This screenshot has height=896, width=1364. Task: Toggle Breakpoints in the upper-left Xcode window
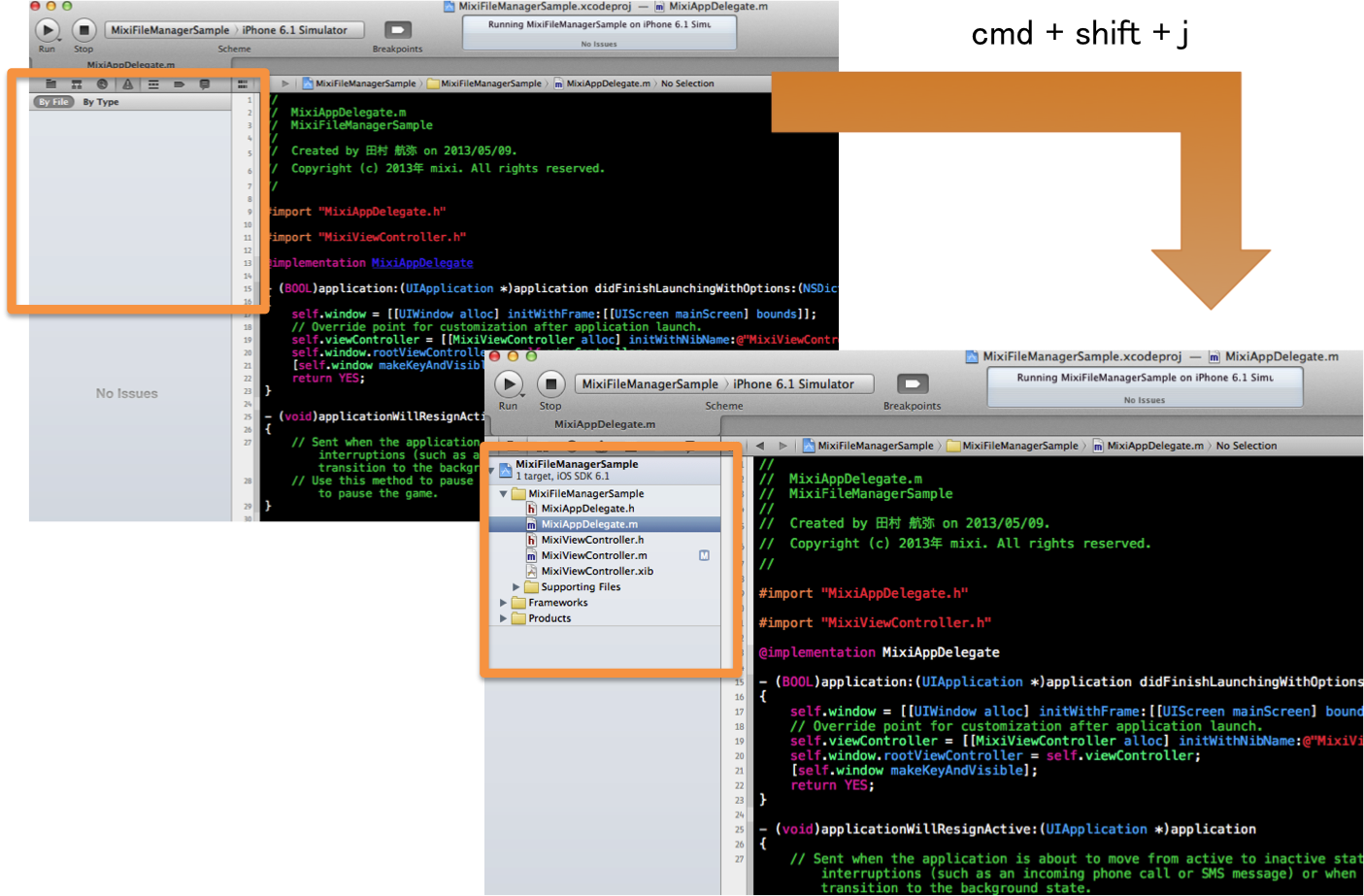(397, 30)
